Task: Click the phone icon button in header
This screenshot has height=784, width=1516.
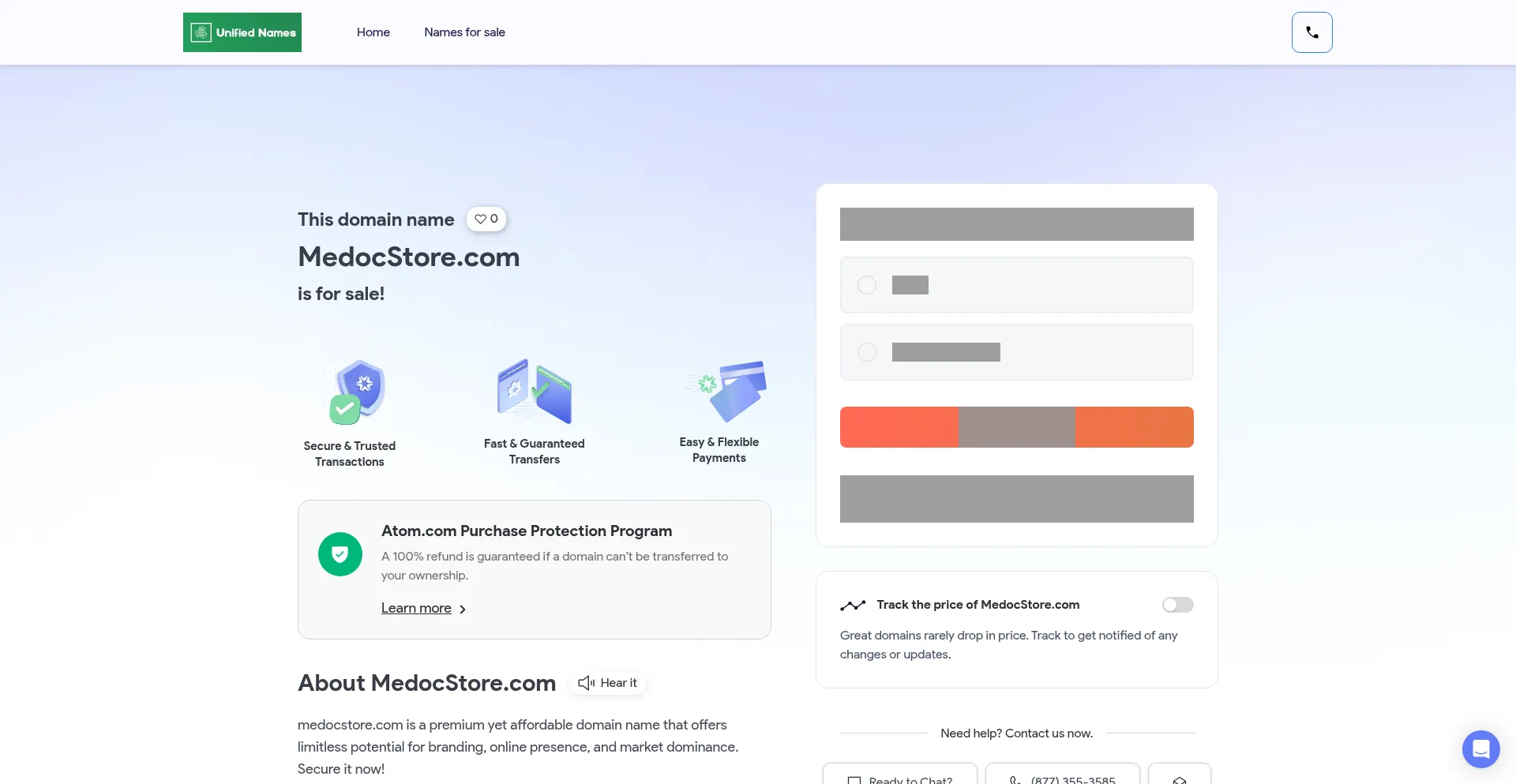Action: 1311,32
